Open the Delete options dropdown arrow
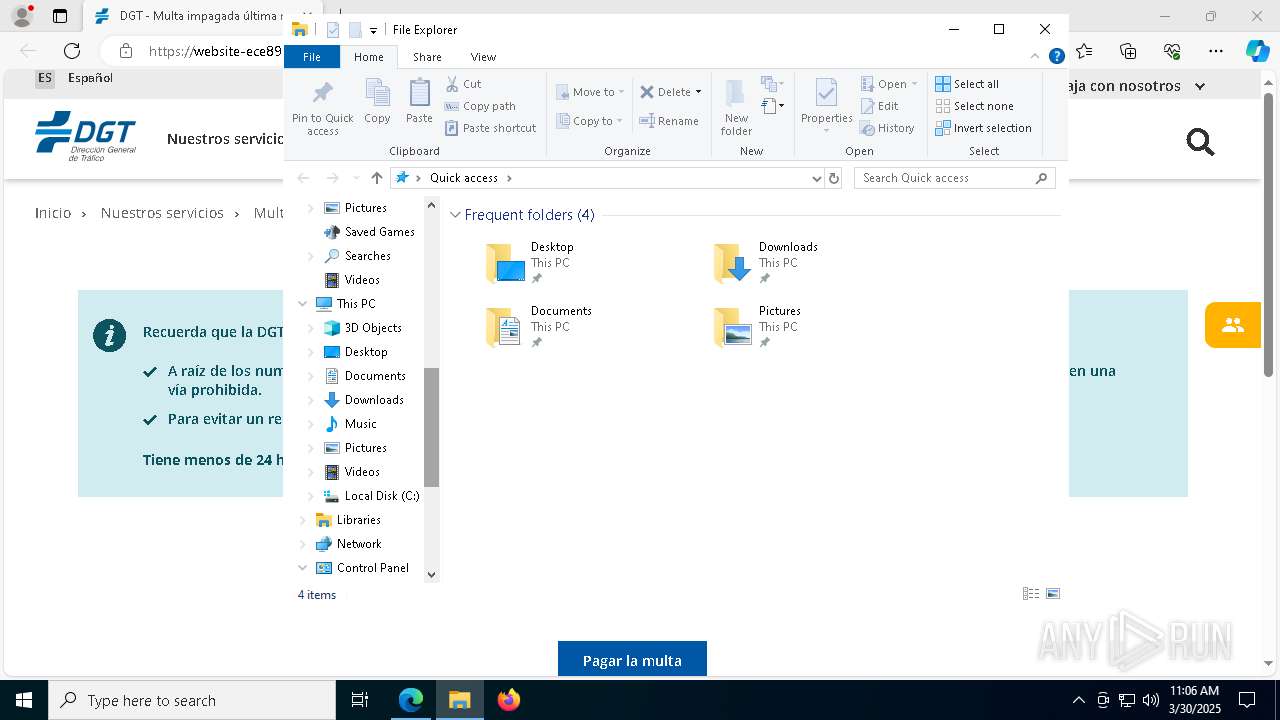This screenshot has width=1280, height=720. point(698,92)
